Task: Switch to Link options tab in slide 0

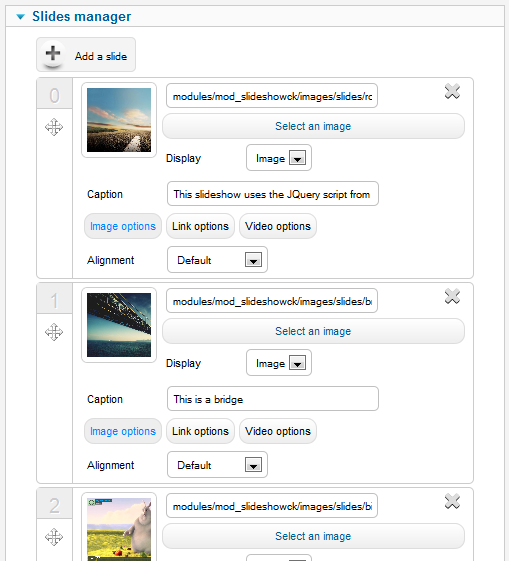Action: click(x=200, y=226)
